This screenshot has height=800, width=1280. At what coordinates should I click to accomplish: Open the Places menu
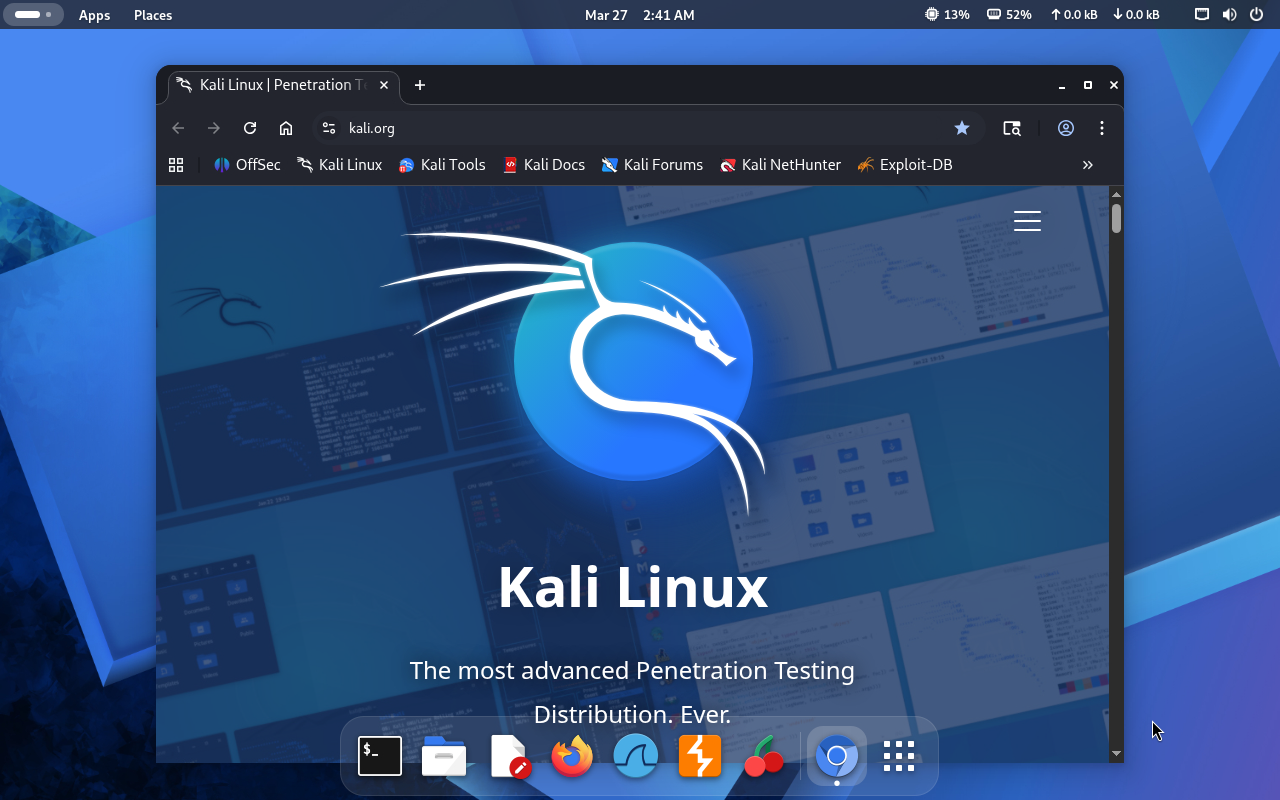tap(153, 15)
